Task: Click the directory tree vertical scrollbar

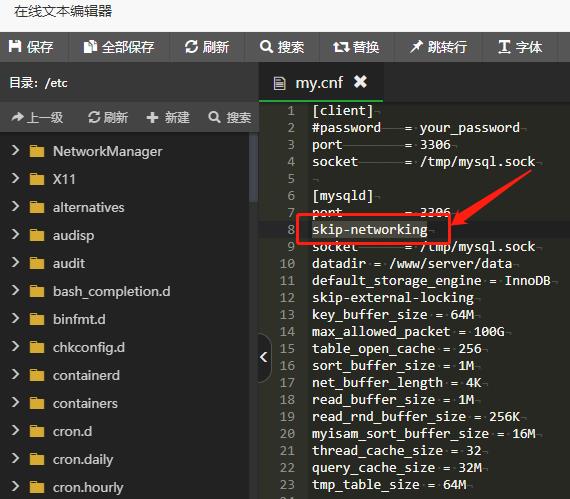Action: click(x=254, y=167)
